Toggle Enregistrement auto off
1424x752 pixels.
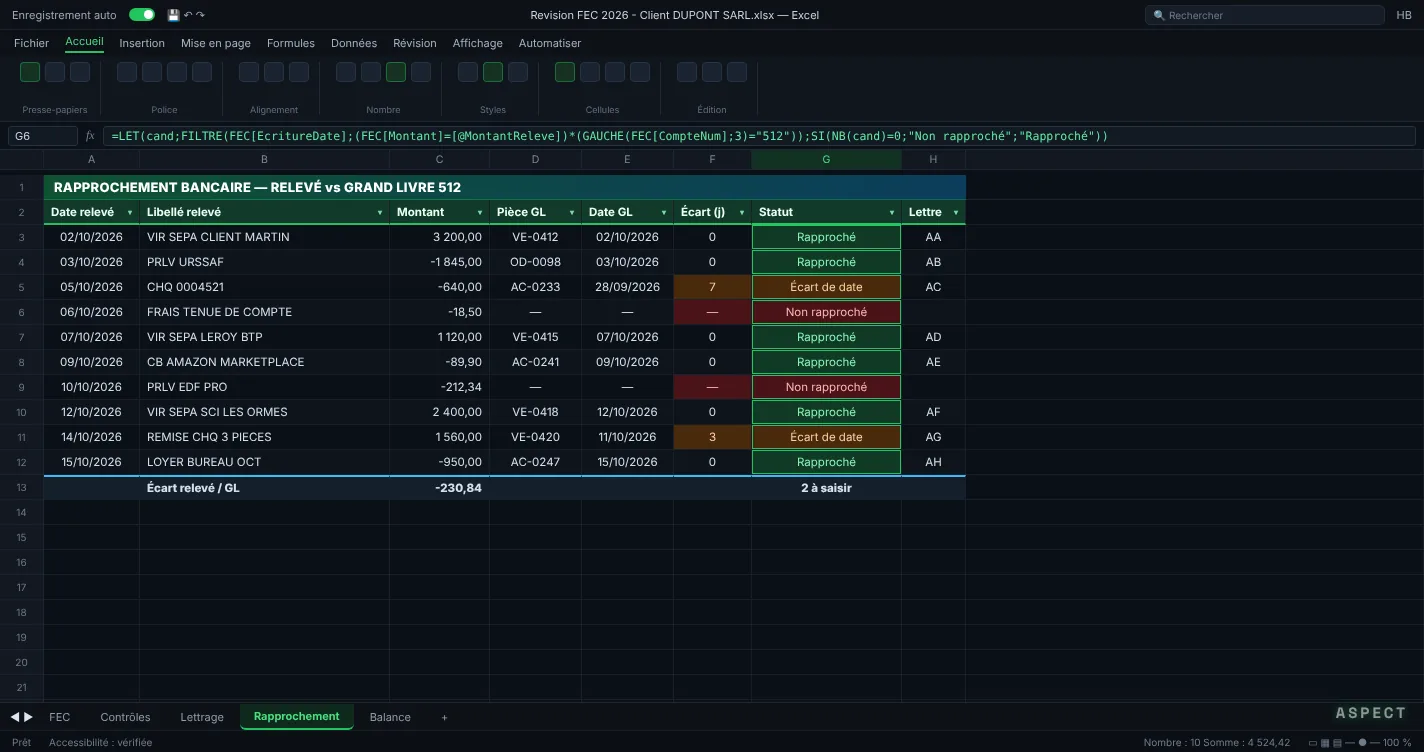click(142, 15)
